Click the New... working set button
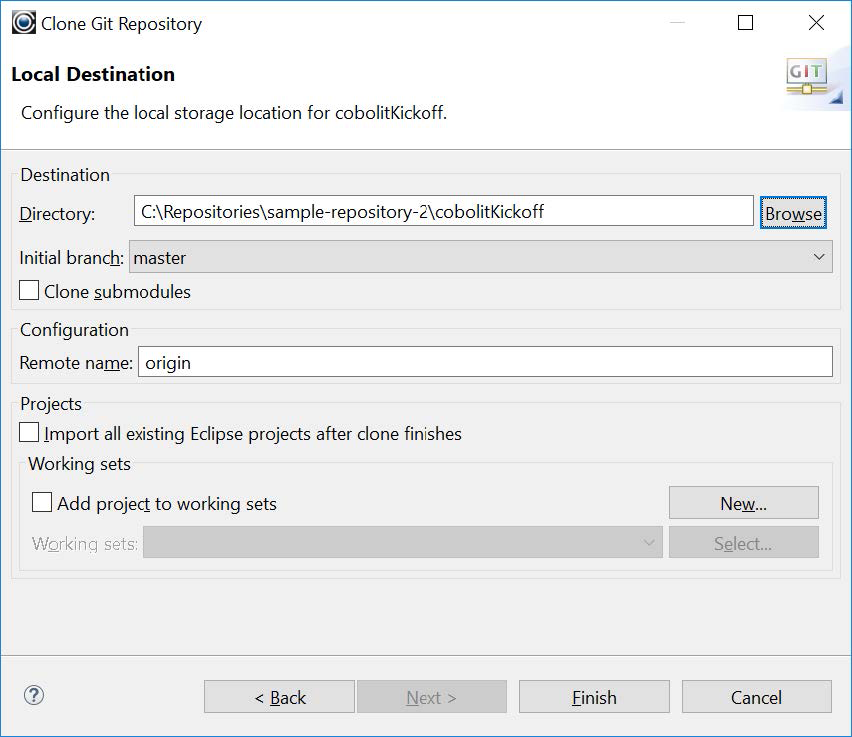This screenshot has height=737, width=852. 743,503
